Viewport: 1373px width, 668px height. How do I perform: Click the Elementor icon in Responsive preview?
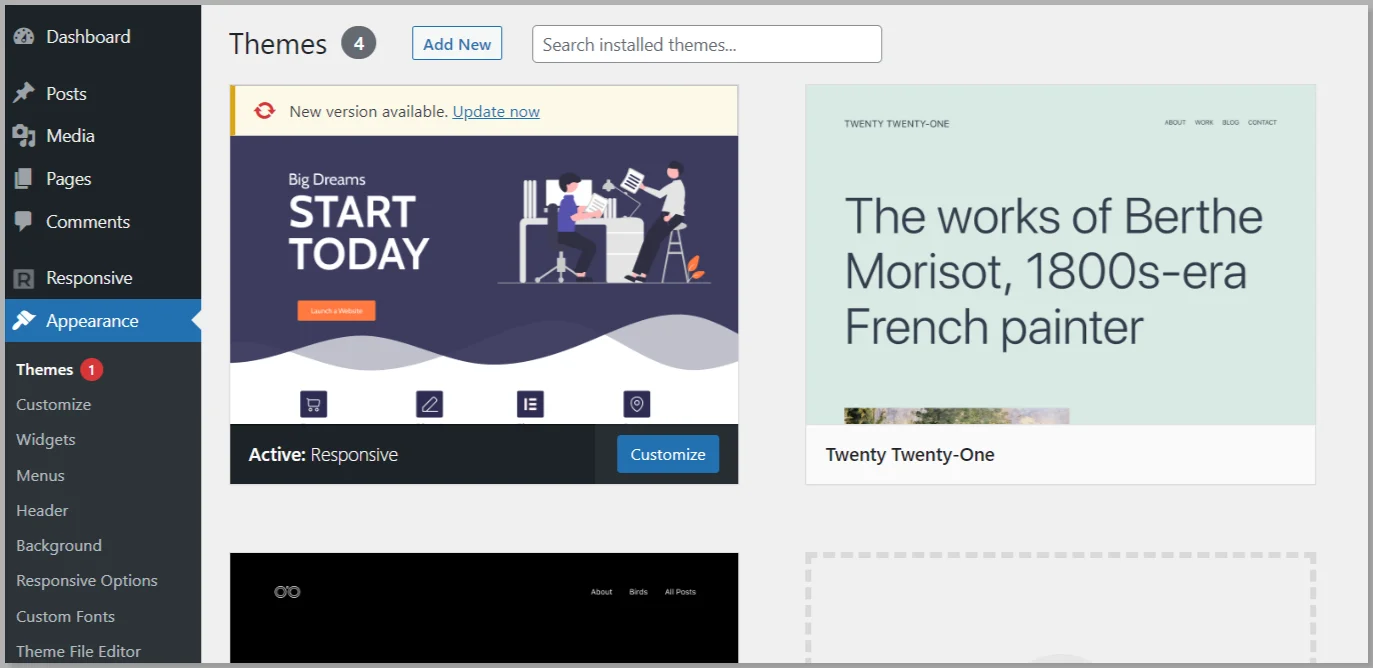click(530, 404)
